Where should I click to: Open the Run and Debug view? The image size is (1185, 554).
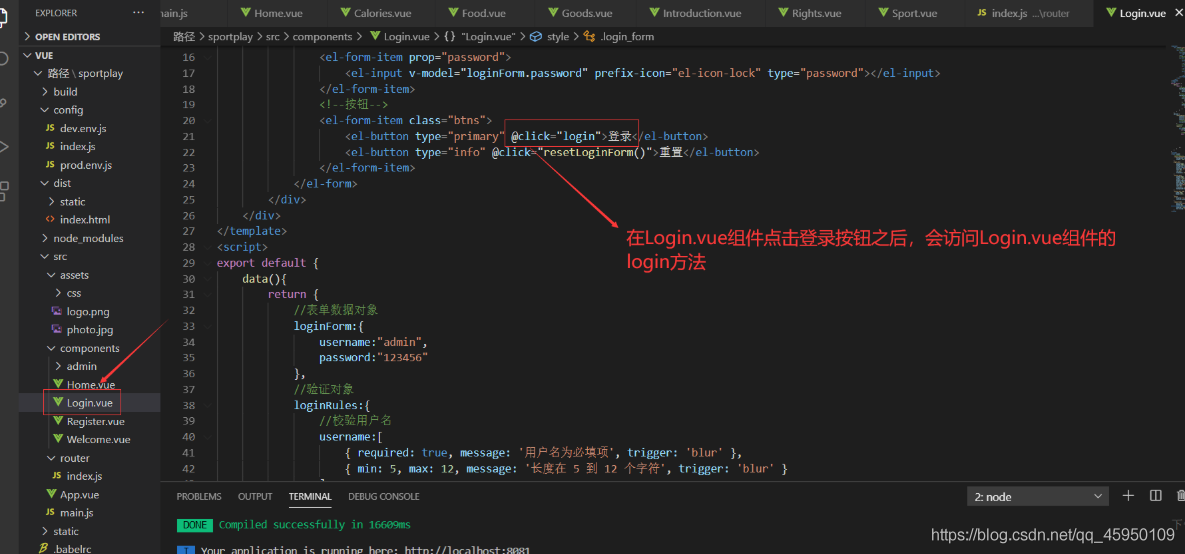pos(5,146)
